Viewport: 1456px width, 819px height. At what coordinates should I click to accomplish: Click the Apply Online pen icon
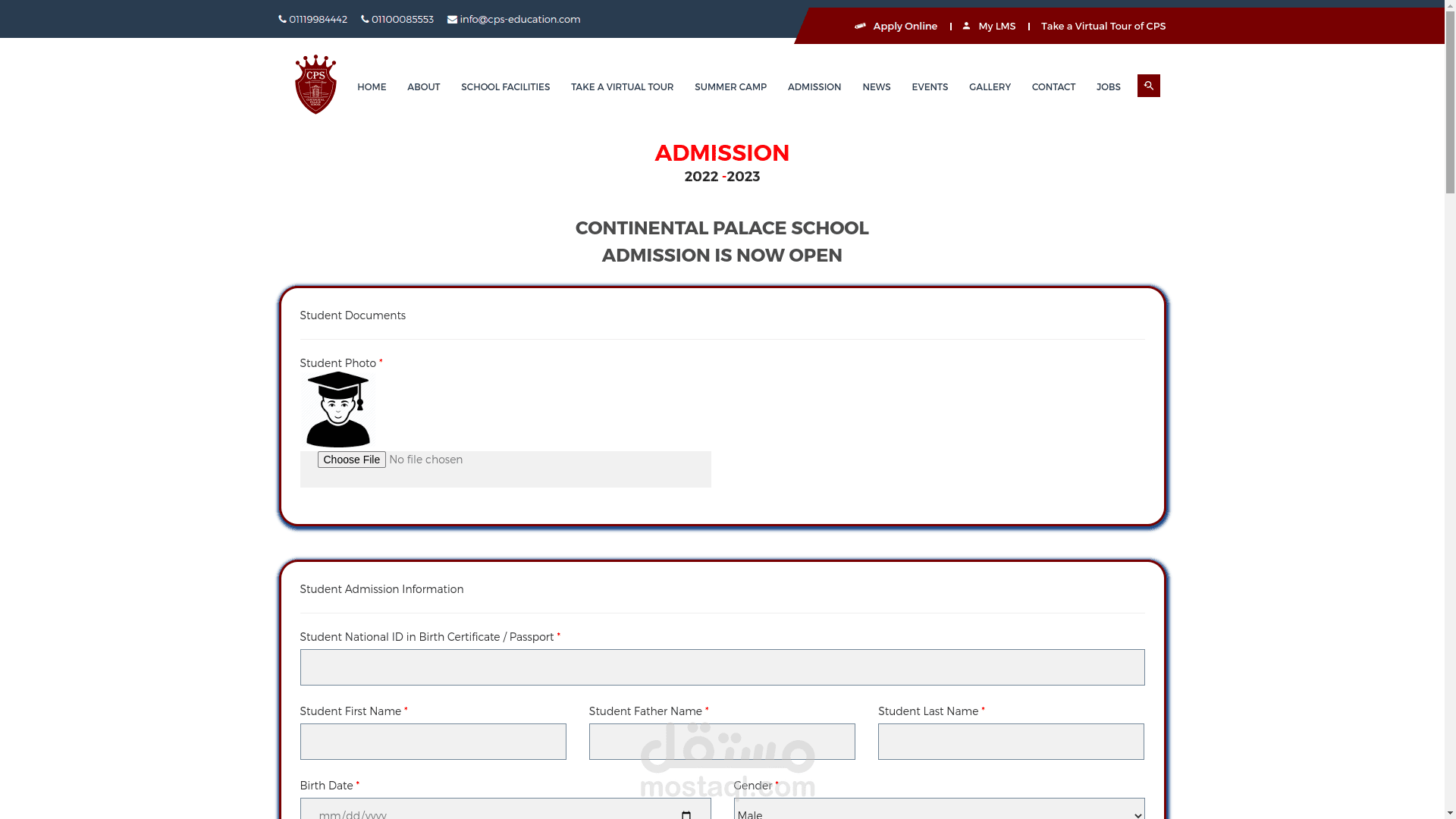860,26
